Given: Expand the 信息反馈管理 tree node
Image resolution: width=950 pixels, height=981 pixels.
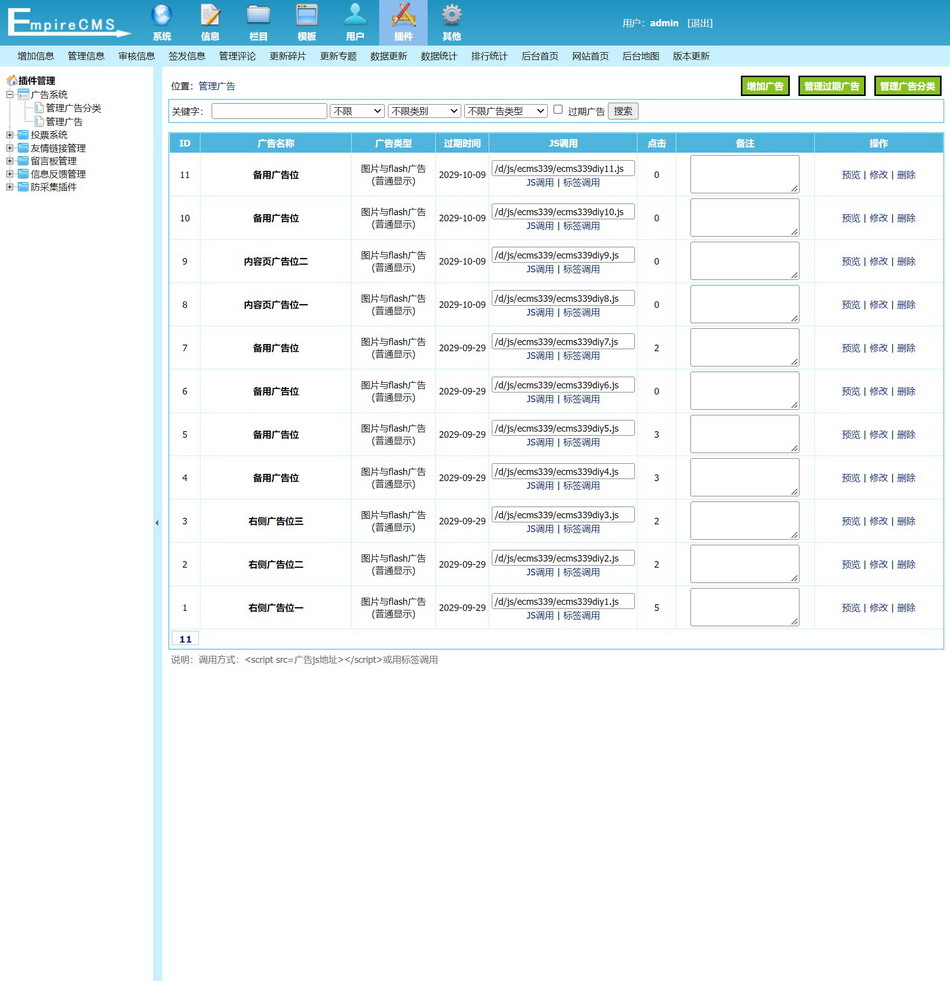Looking at the screenshot, I should pos(10,174).
